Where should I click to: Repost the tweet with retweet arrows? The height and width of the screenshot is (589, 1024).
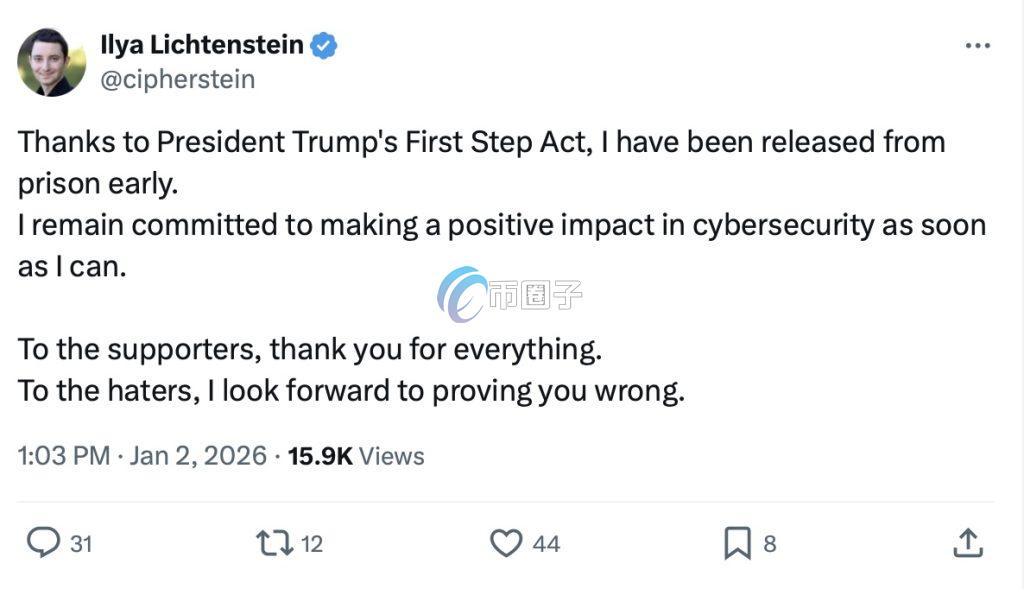click(274, 543)
